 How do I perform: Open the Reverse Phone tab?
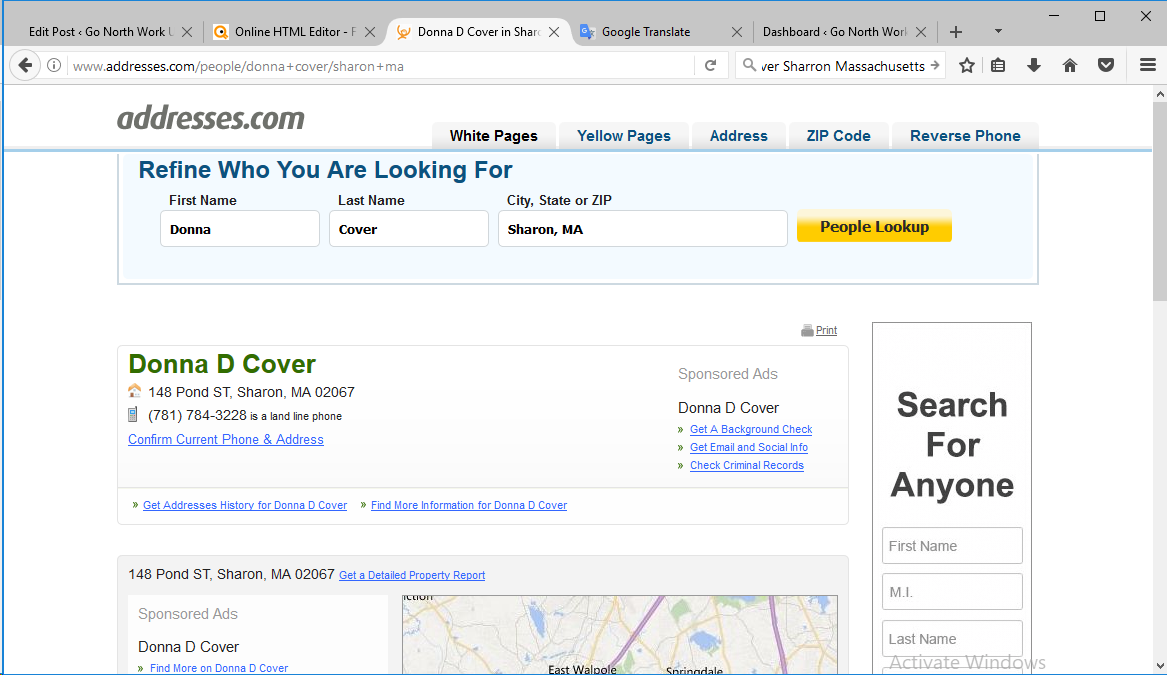(964, 136)
